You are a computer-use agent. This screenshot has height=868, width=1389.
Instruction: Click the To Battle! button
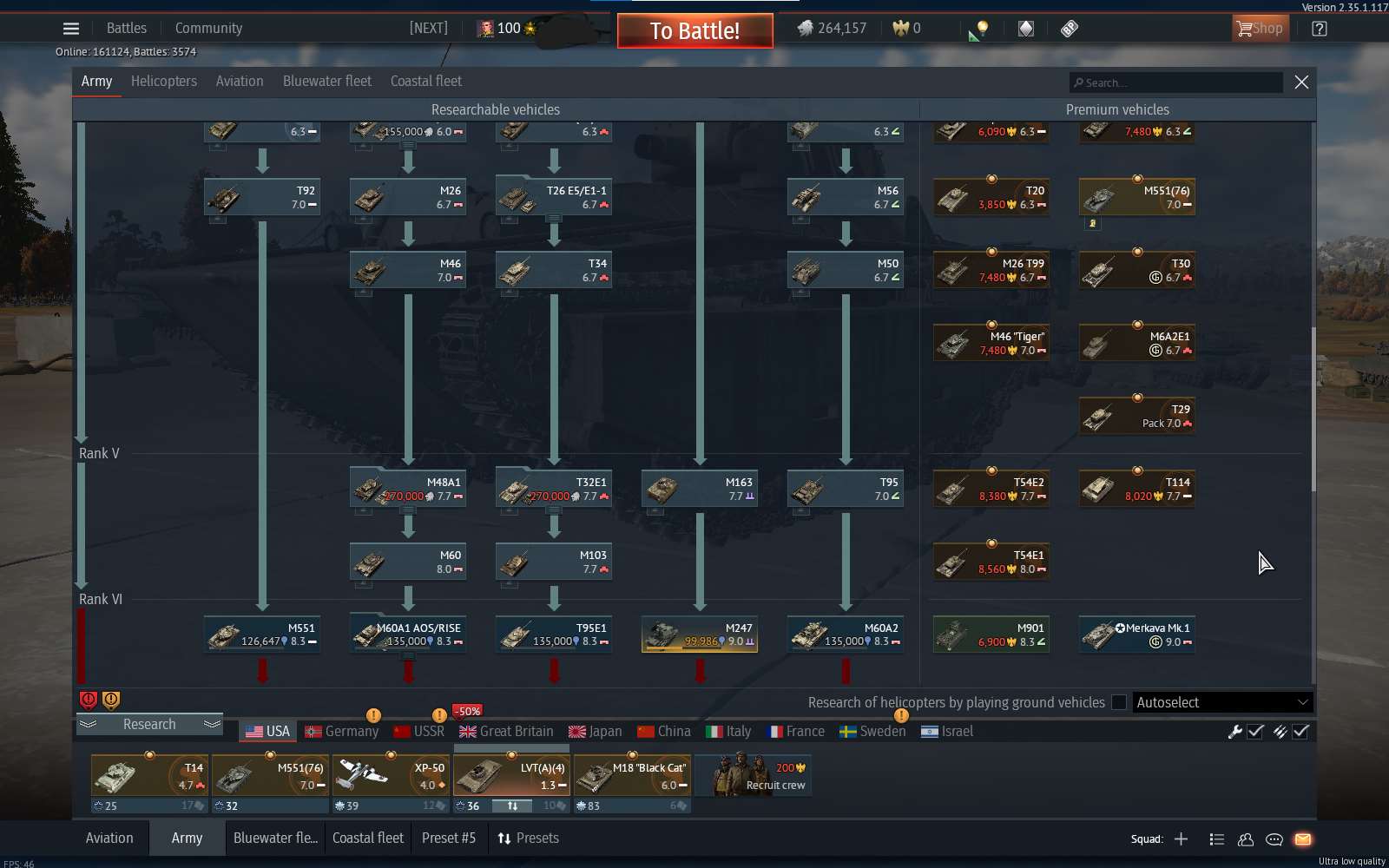(x=695, y=31)
